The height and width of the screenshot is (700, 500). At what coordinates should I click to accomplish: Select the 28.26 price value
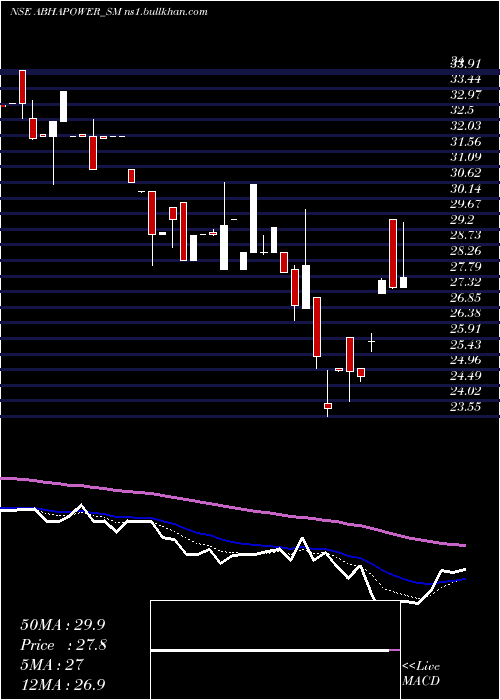466,251
